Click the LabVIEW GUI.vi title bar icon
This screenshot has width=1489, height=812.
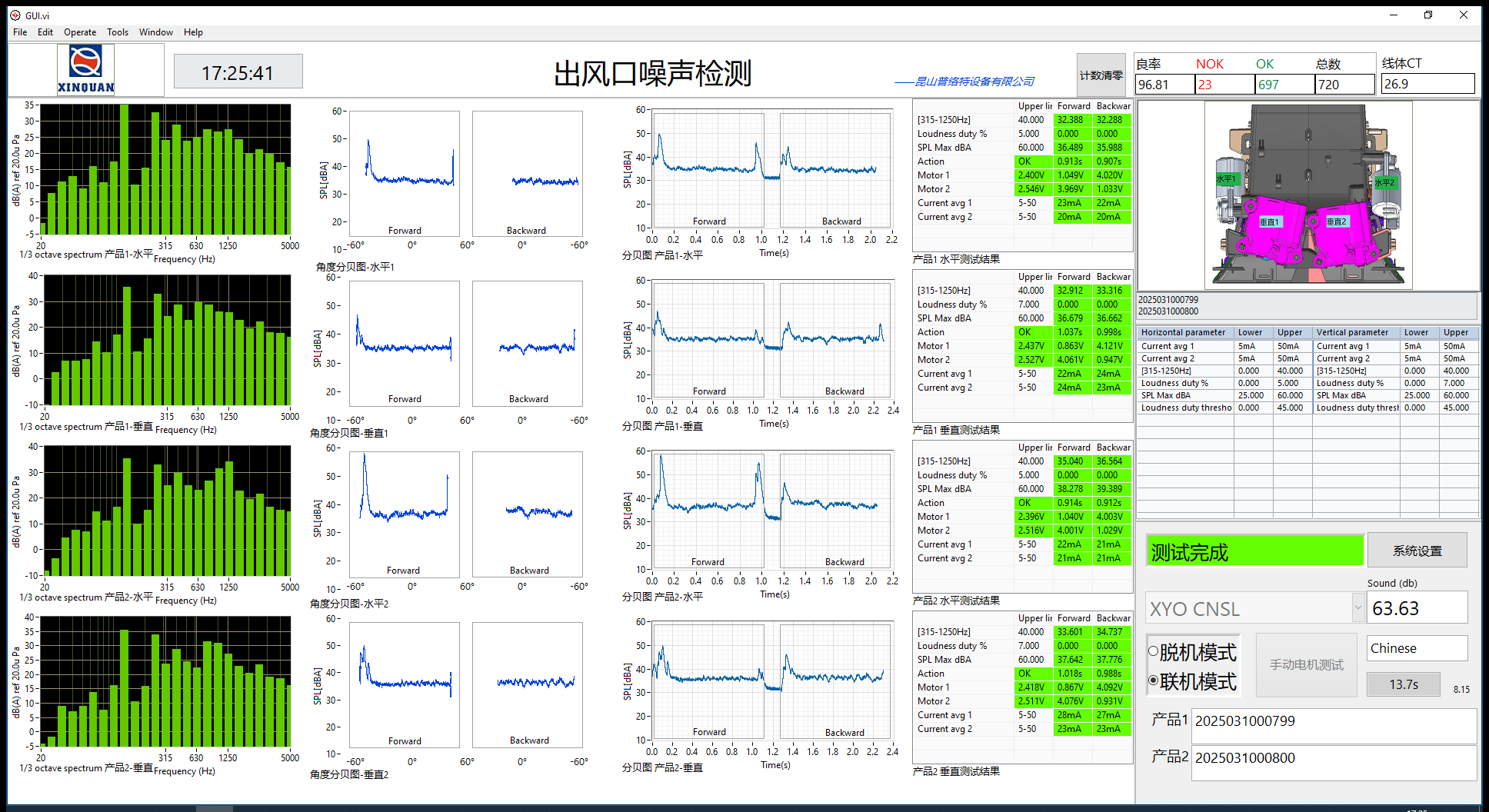coord(15,15)
